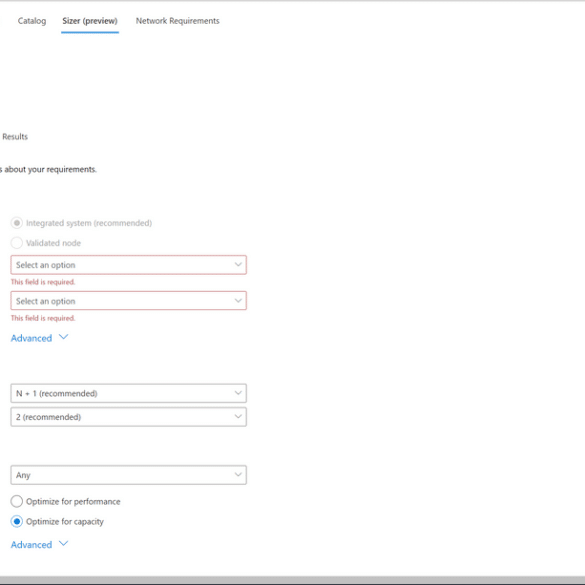Open the Network Requirements tab
This screenshot has height=585, width=585.
[178, 21]
